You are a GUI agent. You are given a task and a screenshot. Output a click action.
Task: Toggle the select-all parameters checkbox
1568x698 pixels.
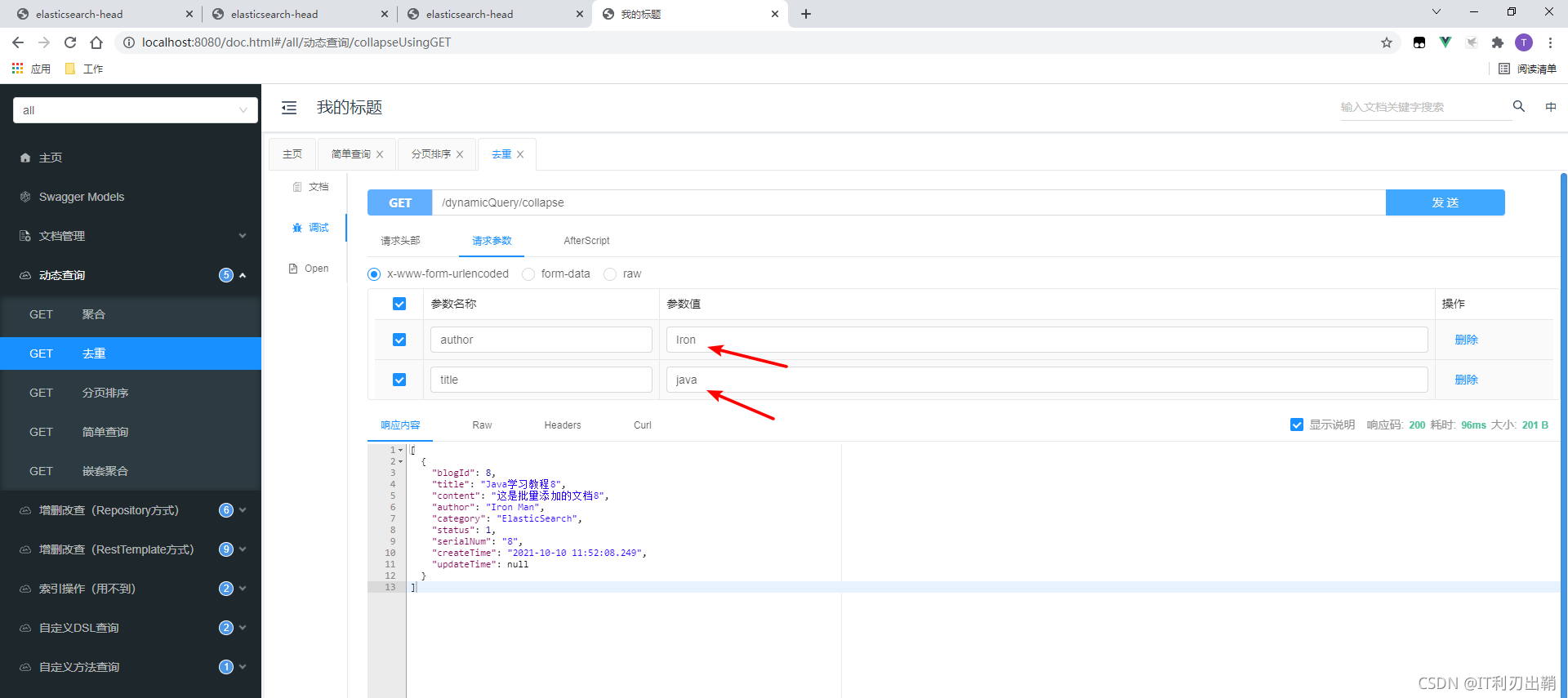[x=399, y=304]
